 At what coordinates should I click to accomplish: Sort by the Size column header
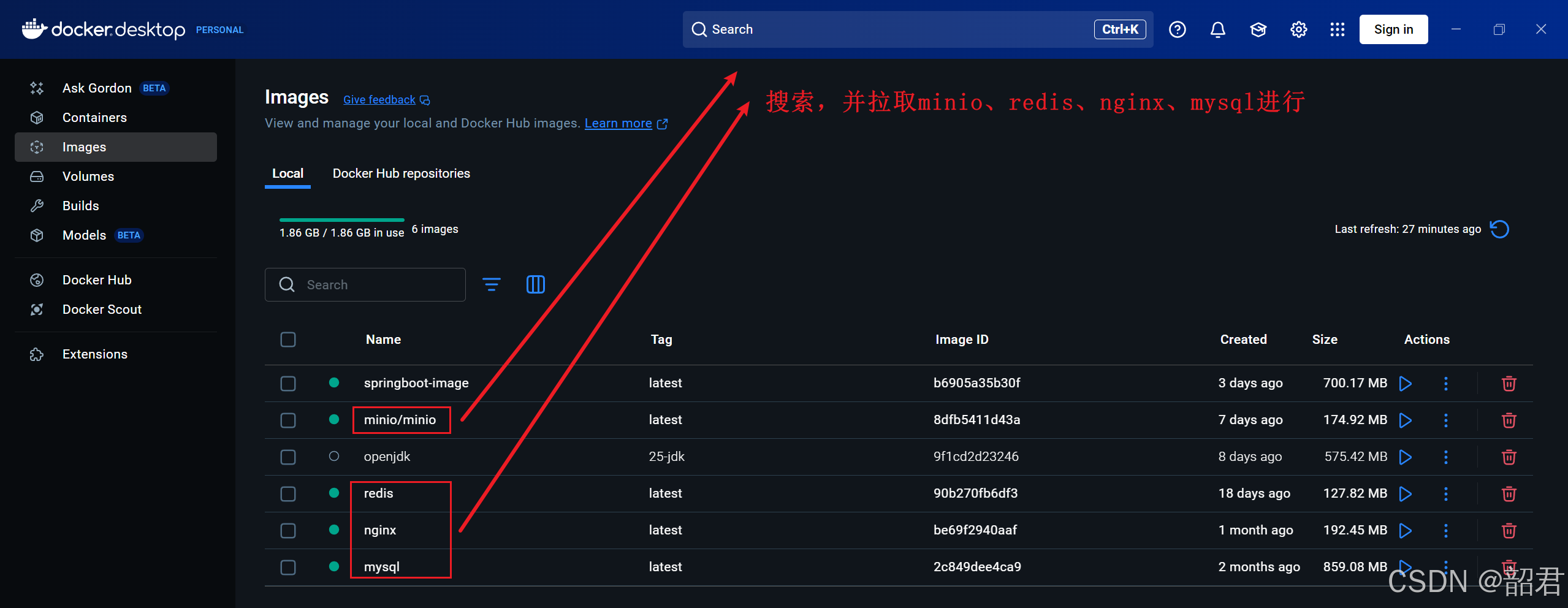(x=1325, y=340)
